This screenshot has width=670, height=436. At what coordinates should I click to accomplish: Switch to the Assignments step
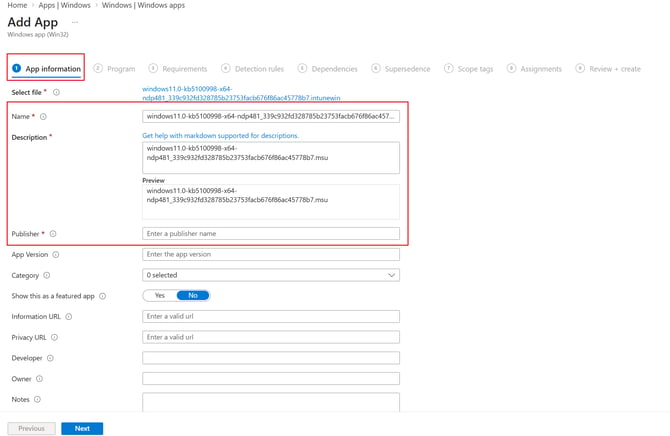(534, 69)
